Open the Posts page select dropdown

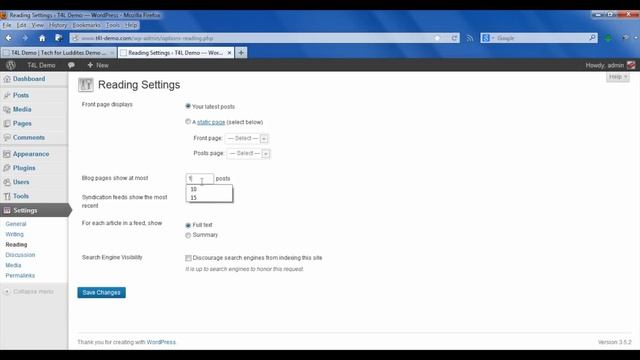[x=249, y=153]
